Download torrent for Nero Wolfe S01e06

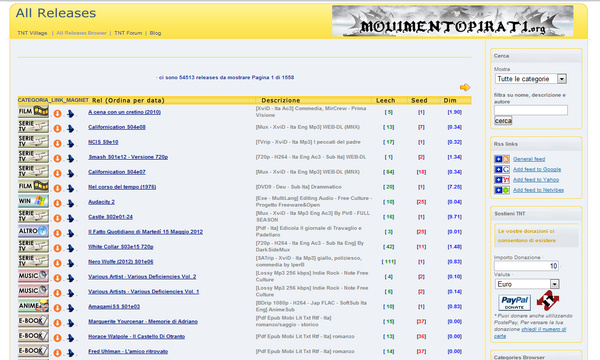tap(57, 262)
